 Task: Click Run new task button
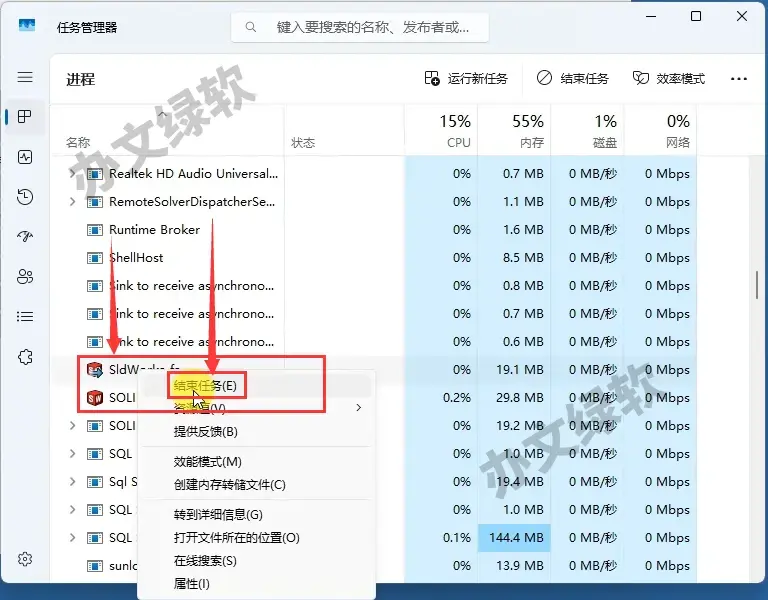click(466, 78)
